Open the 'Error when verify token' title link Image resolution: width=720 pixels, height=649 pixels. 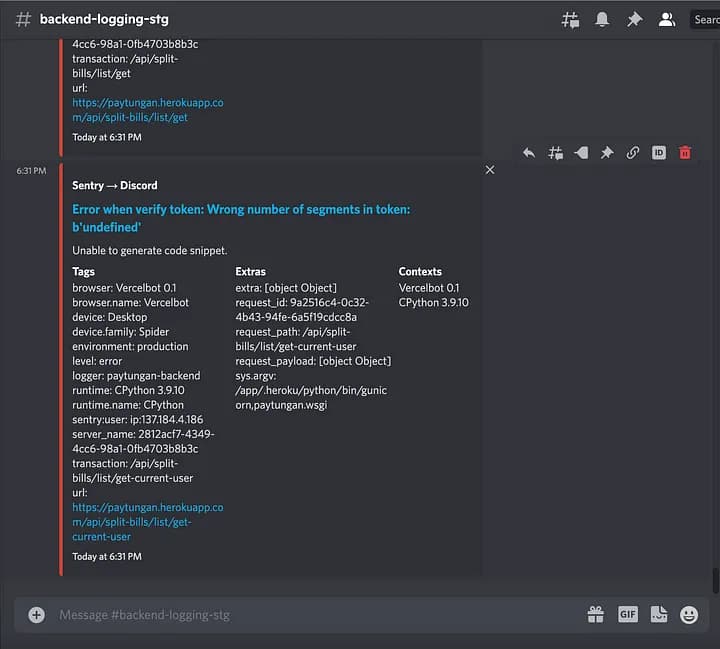(241, 218)
